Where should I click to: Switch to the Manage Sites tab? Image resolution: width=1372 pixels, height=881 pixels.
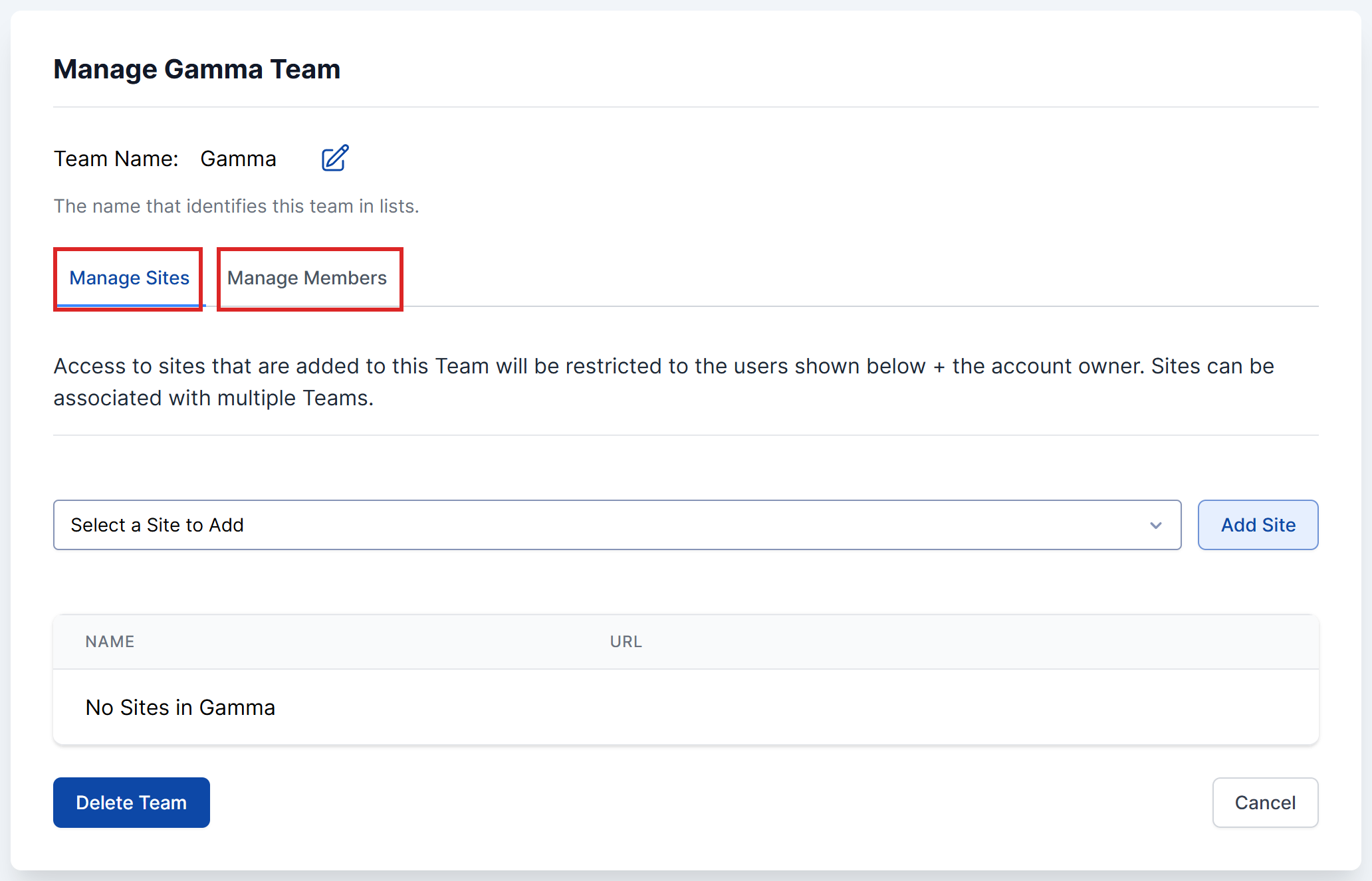tap(129, 278)
